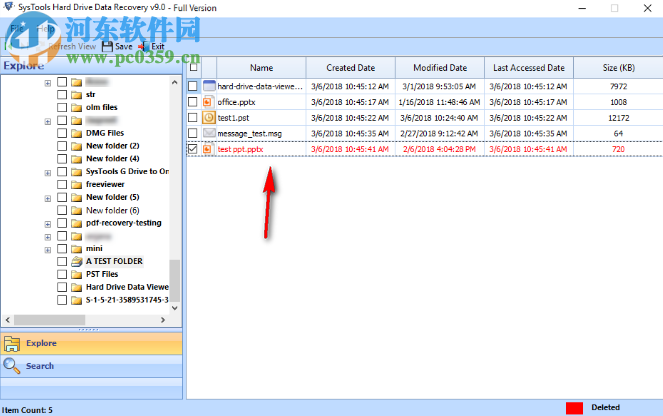Viewport: 663px width, 416px height.
Task: Click the tree vertical scrollbar up arrow
Action: coord(175,82)
